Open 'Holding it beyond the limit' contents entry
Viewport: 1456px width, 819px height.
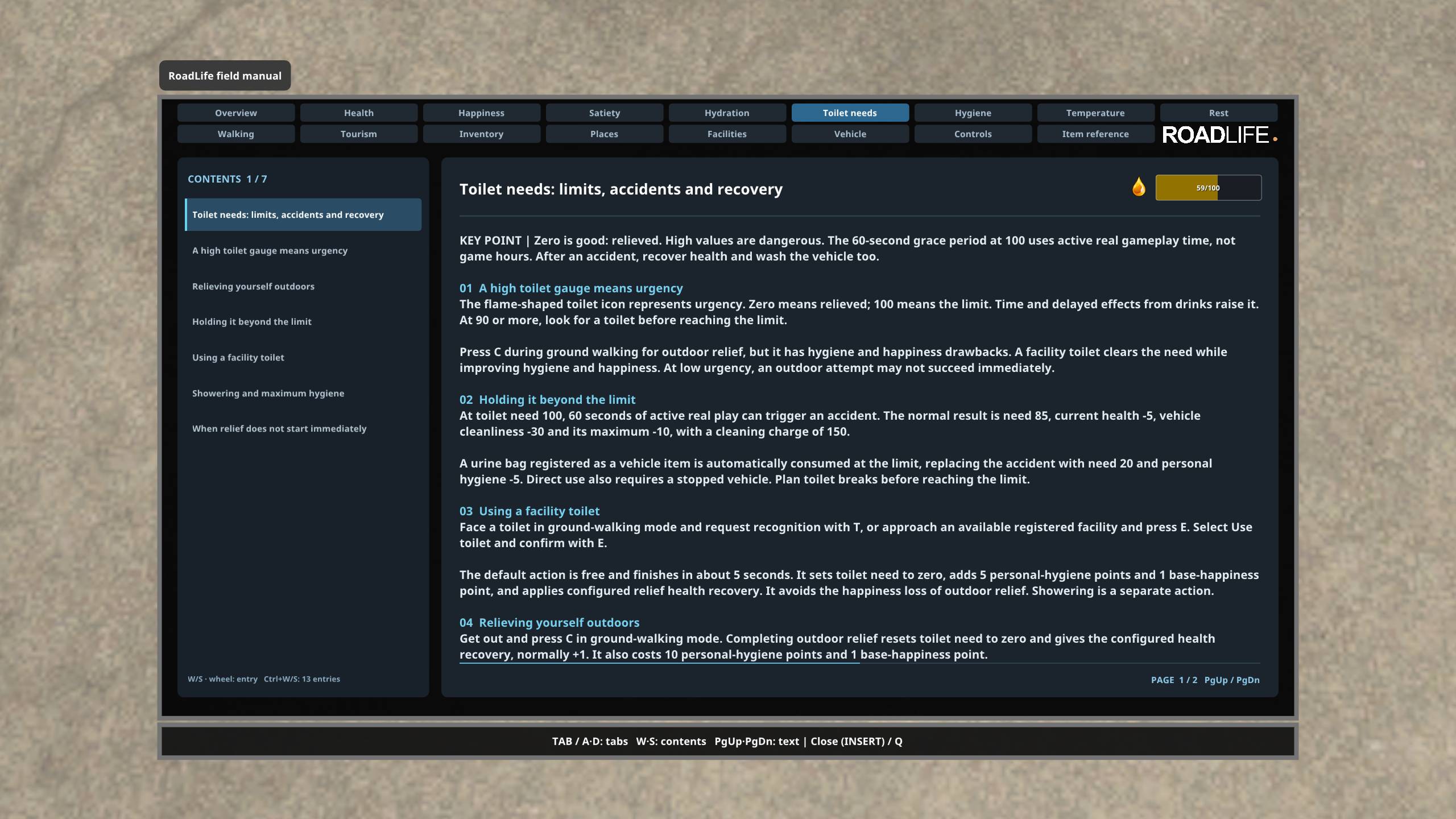(303, 321)
